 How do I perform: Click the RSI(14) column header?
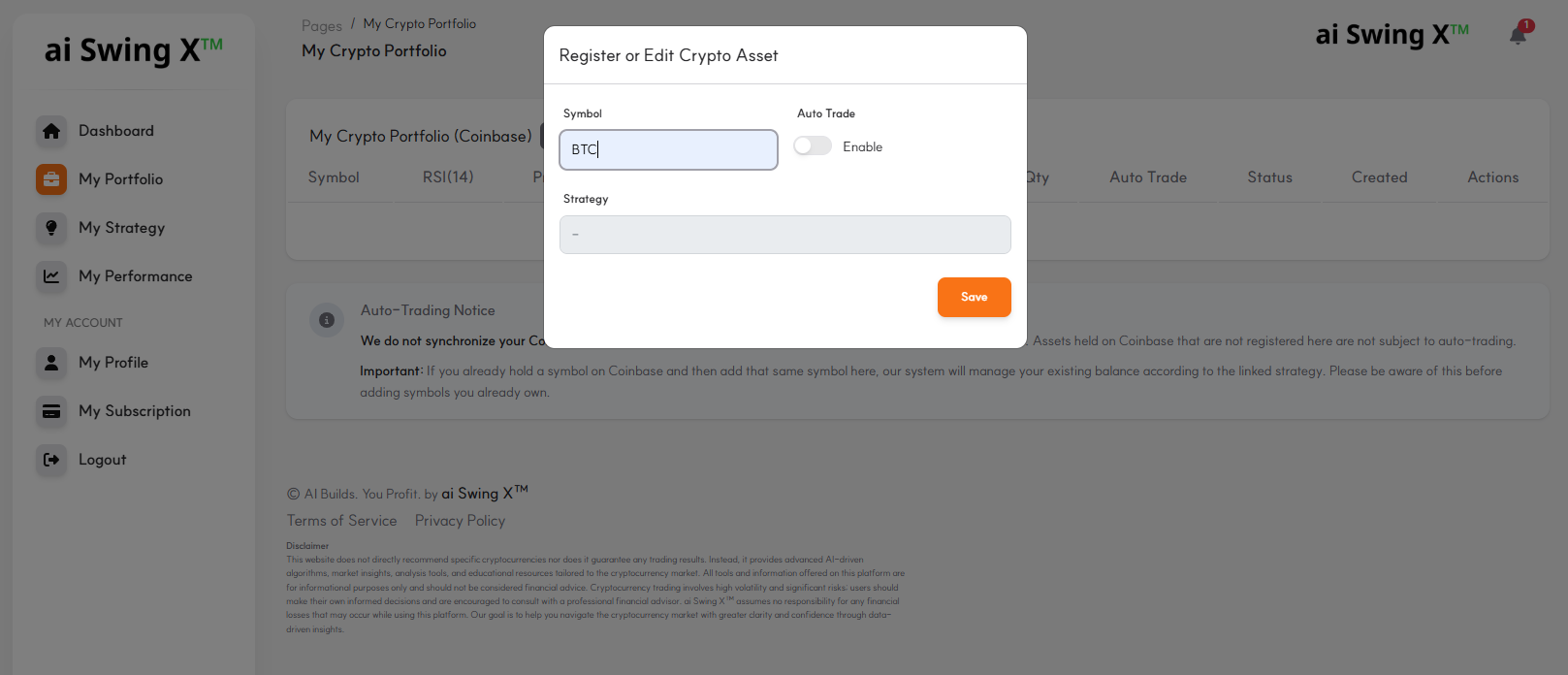tap(448, 177)
